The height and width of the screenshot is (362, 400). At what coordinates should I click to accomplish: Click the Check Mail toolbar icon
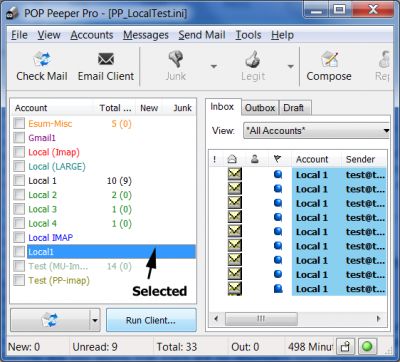(x=42, y=60)
